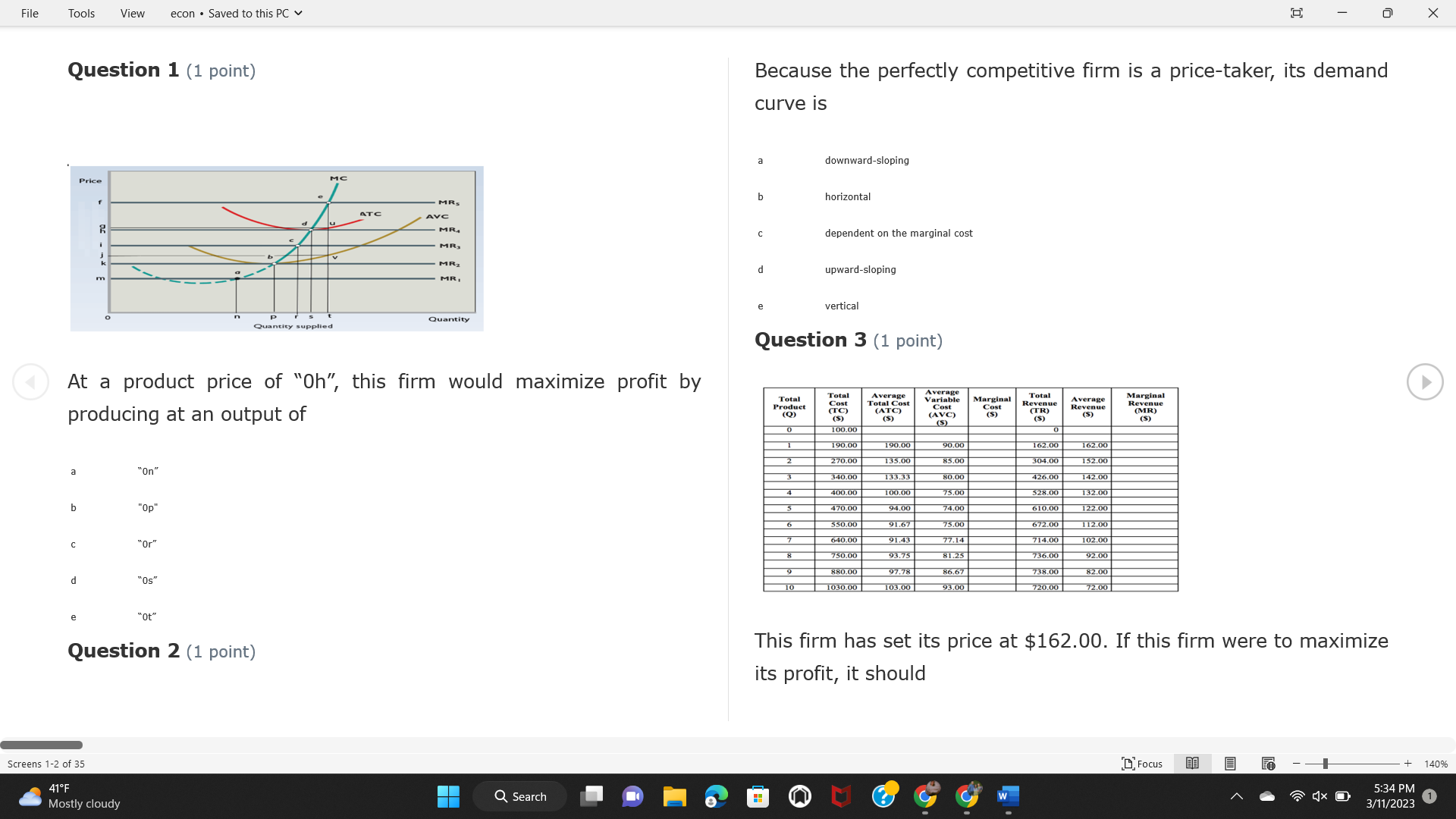Open McAfee from the taskbar
The height and width of the screenshot is (819, 1456).
pyautogui.click(x=842, y=796)
